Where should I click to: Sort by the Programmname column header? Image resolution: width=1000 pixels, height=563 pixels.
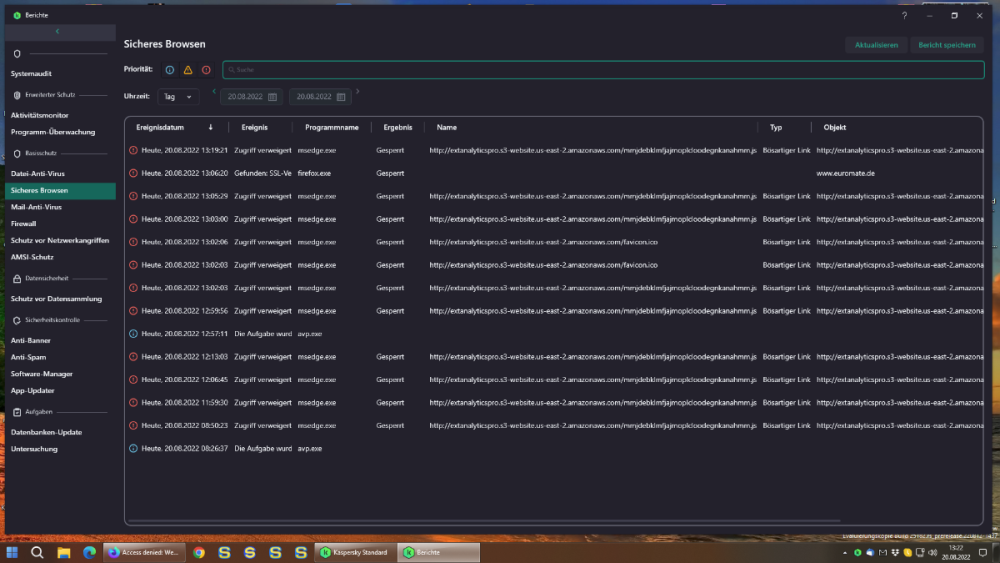coord(332,128)
